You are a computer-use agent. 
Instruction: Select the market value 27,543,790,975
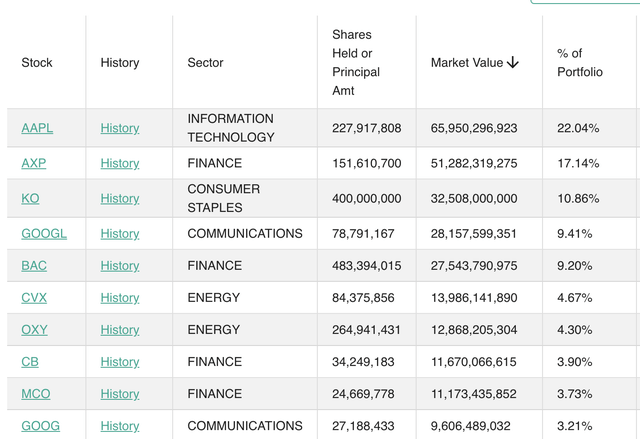pyautogui.click(x=474, y=266)
